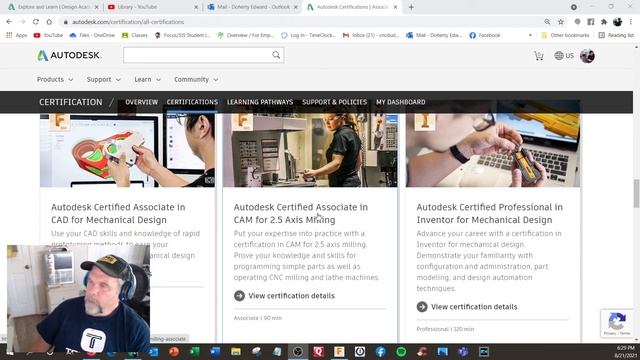Expand the Products dropdown menu

pyautogui.click(x=55, y=79)
